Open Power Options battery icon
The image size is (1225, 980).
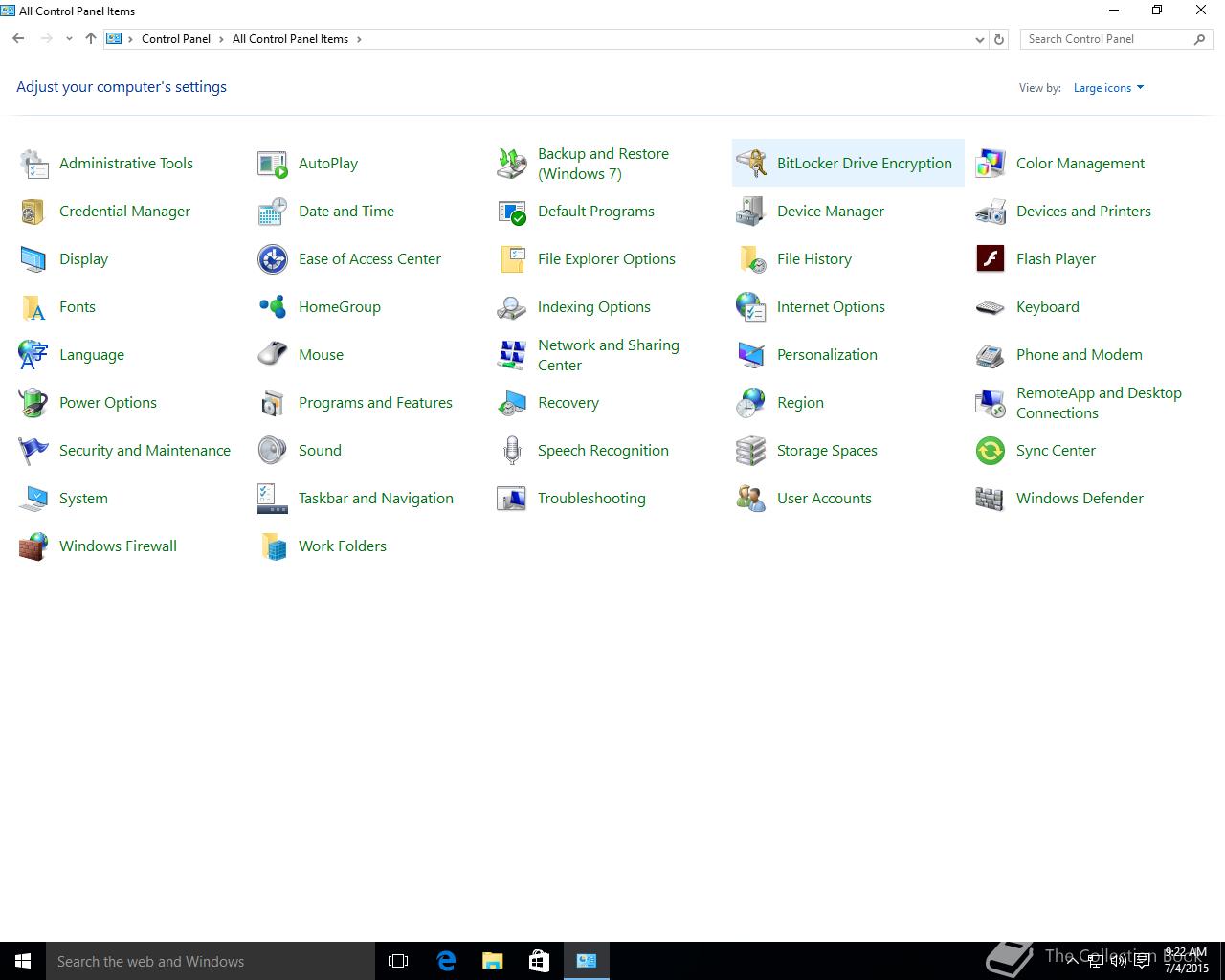[x=33, y=403]
